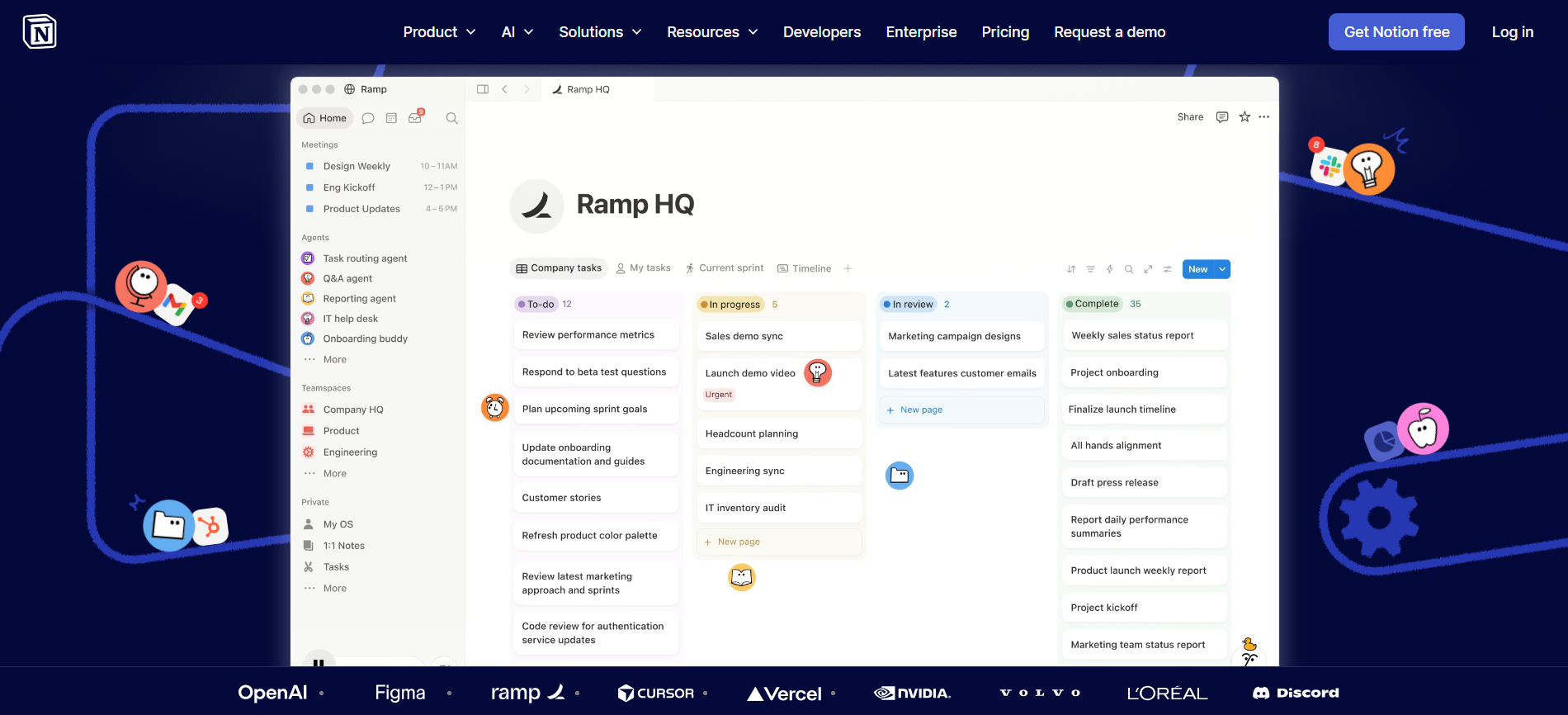
Task: Click the Get Notion free button
Action: (1396, 32)
